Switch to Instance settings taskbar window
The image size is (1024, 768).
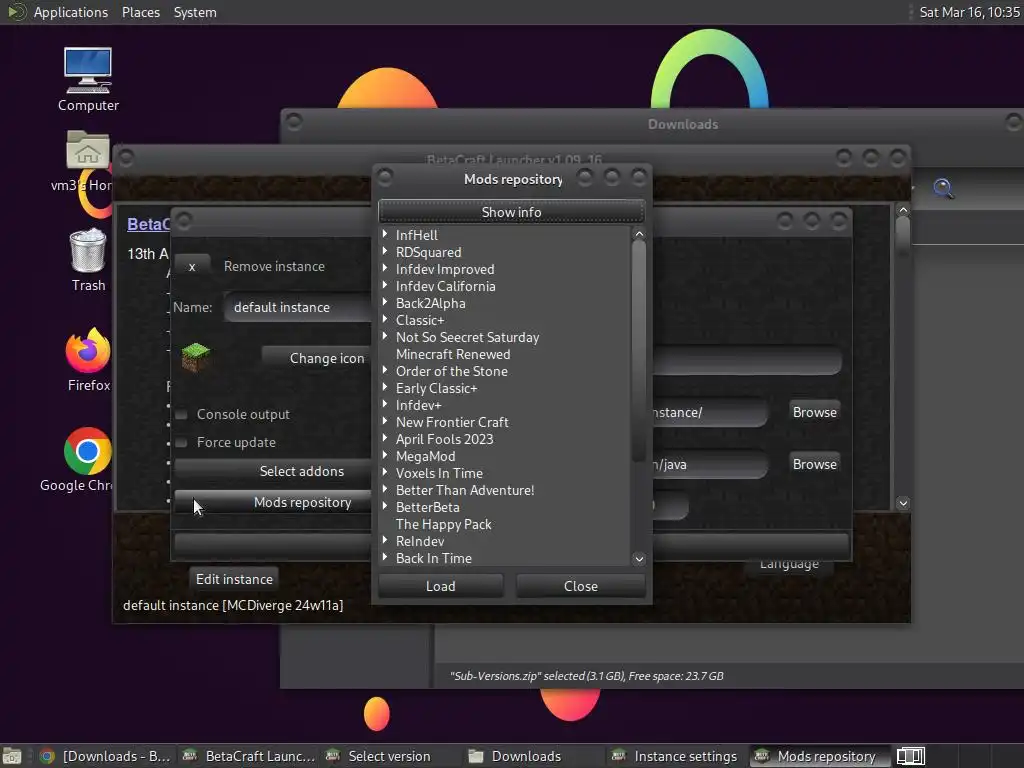(x=676, y=756)
